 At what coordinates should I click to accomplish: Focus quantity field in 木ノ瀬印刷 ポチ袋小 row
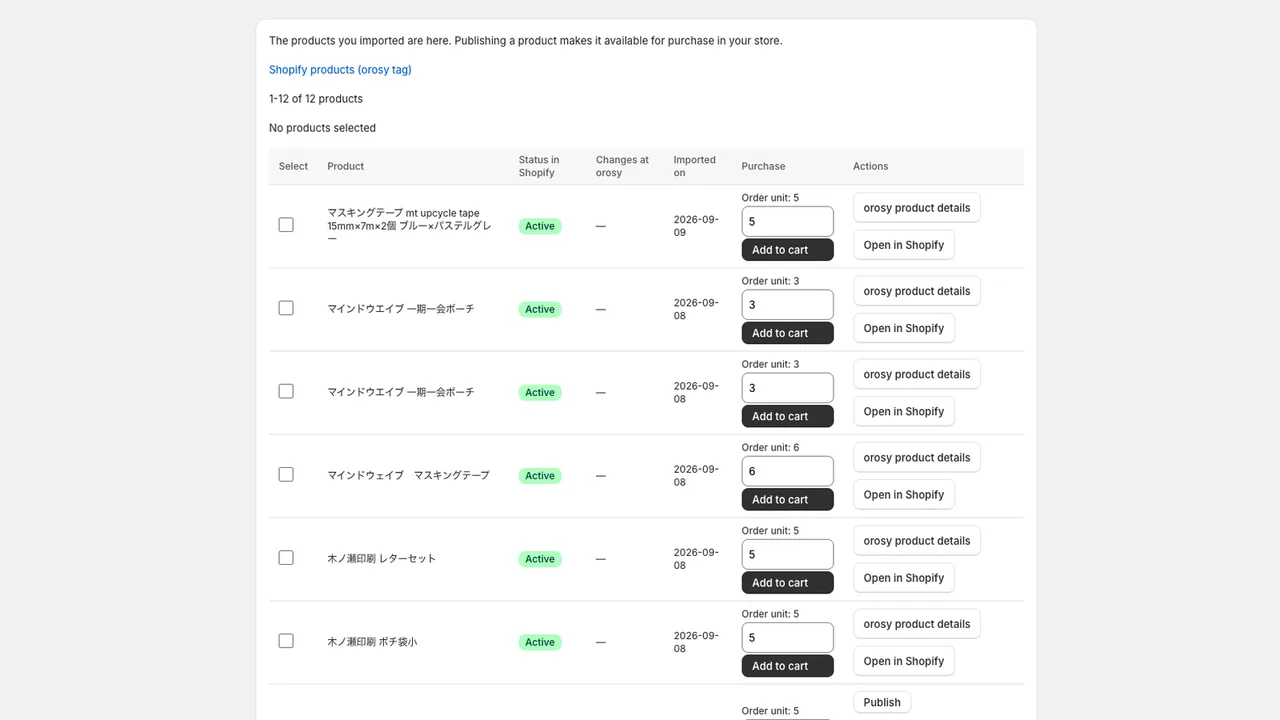click(x=787, y=638)
